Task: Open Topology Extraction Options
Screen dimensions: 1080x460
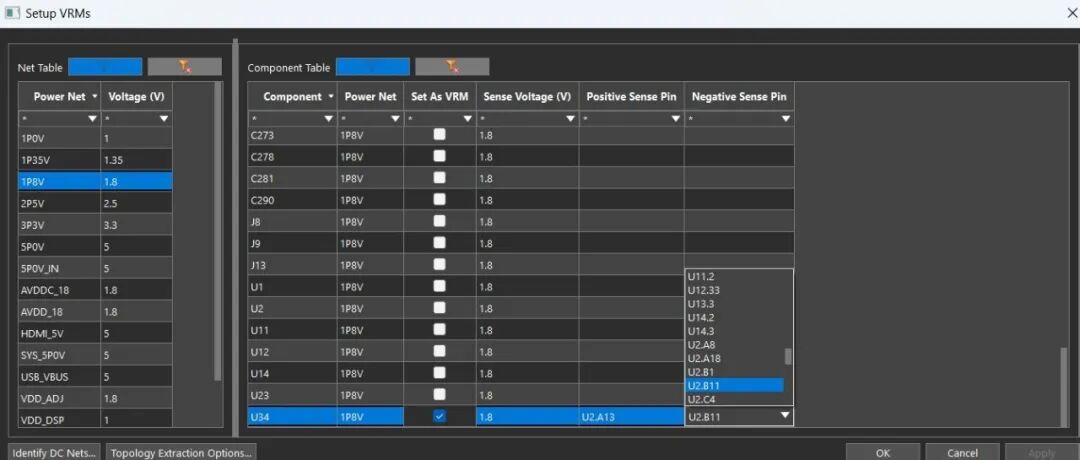Action: (180, 452)
